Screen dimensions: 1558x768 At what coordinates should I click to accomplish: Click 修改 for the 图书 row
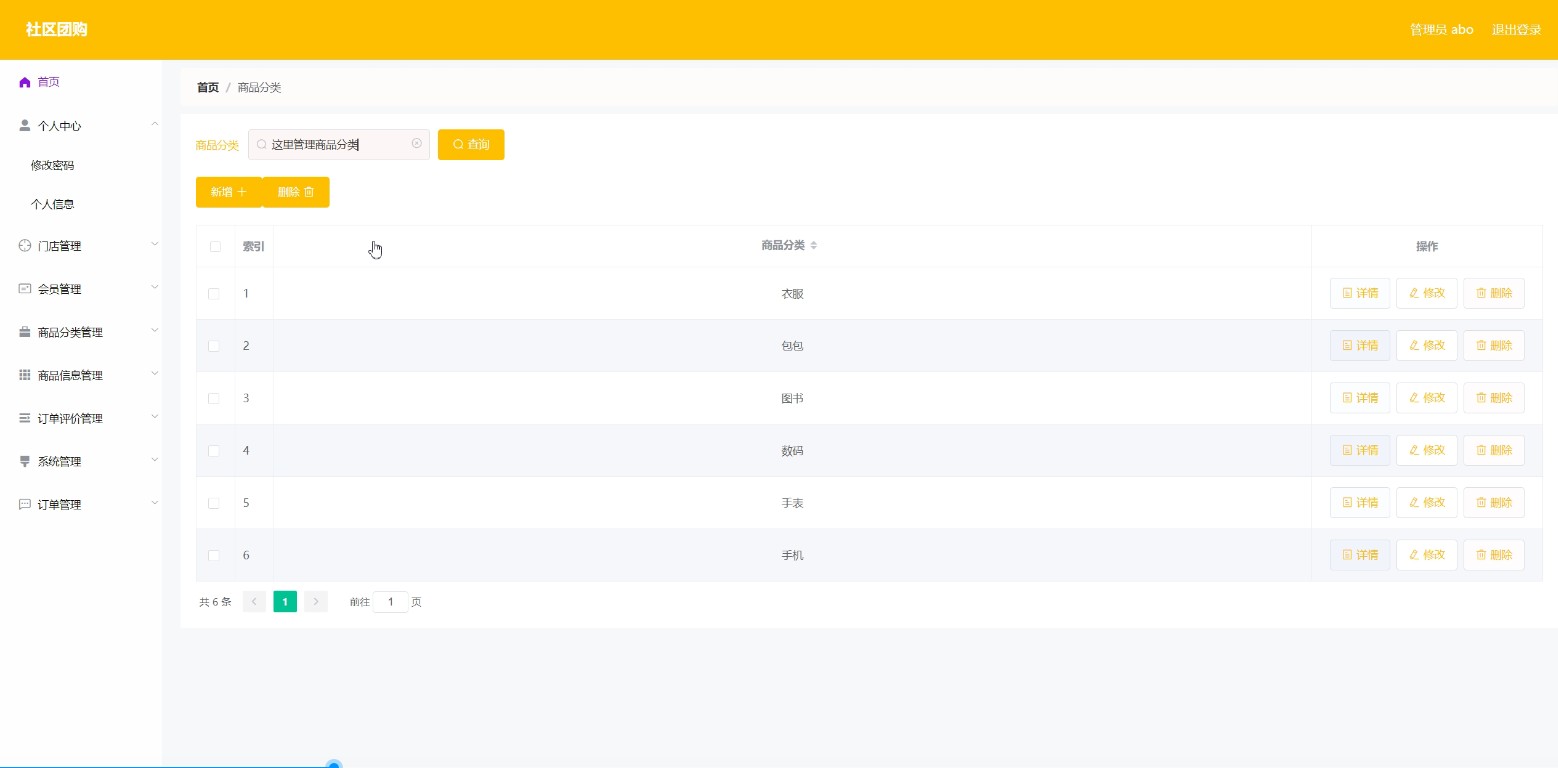[x=1427, y=397]
